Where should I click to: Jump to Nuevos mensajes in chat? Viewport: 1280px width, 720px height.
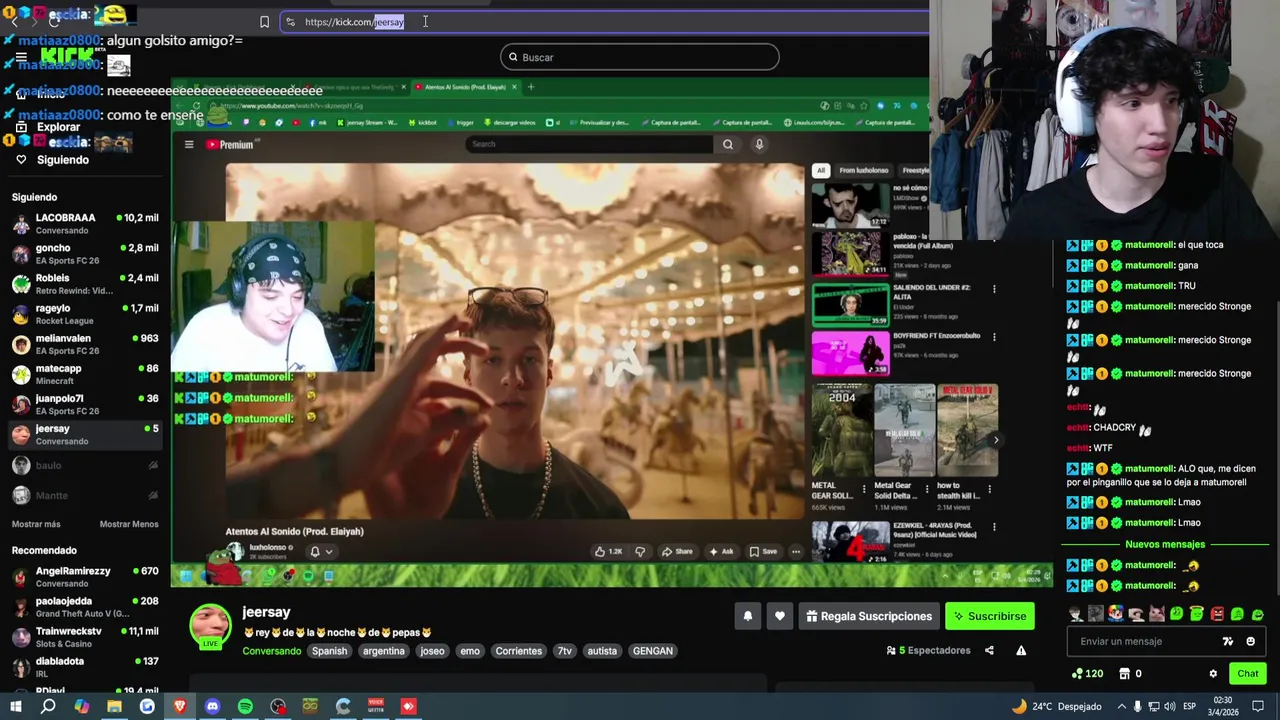(x=1165, y=544)
